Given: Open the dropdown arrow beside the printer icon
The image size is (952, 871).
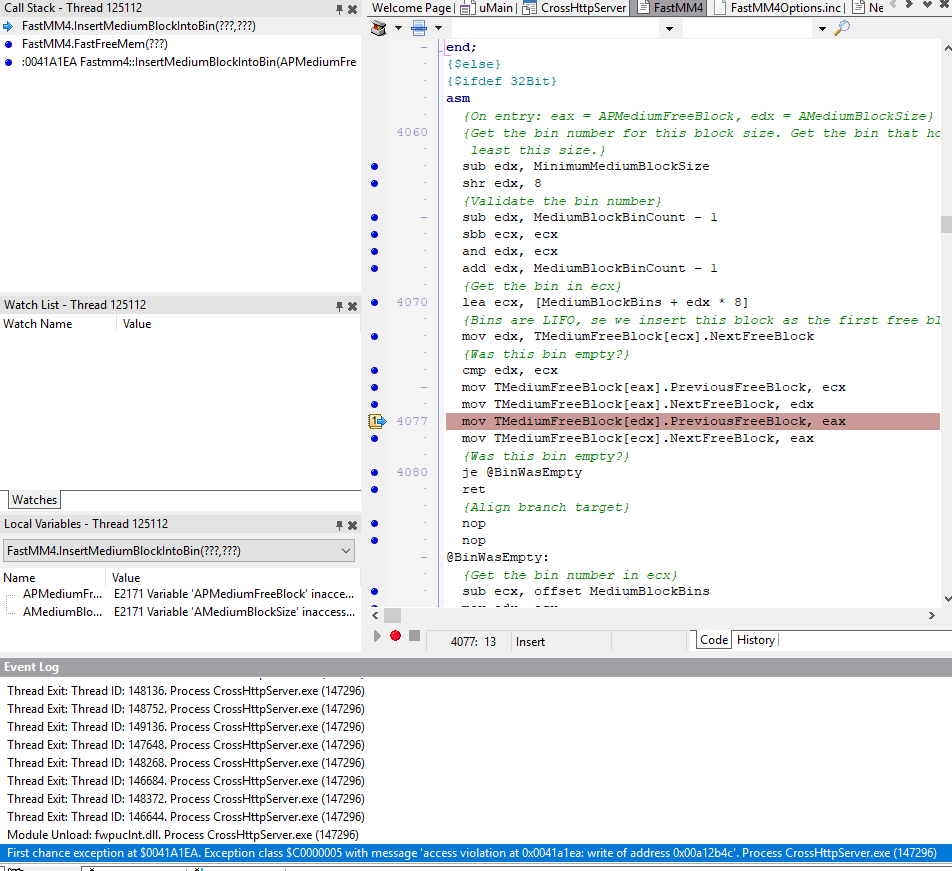Looking at the screenshot, I should 398,28.
